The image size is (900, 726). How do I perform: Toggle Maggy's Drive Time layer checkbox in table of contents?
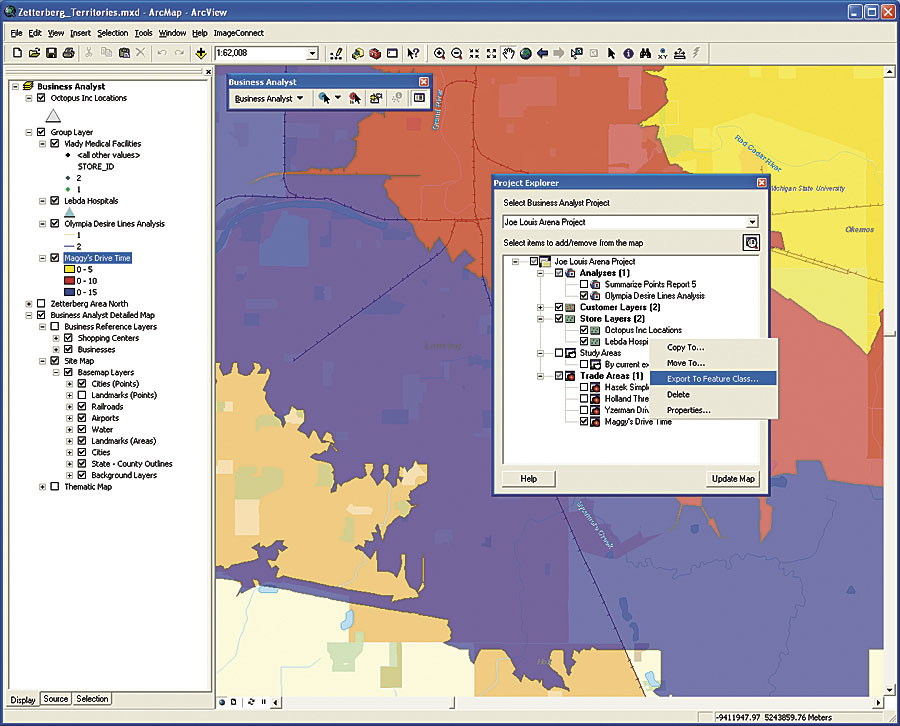tap(55, 258)
